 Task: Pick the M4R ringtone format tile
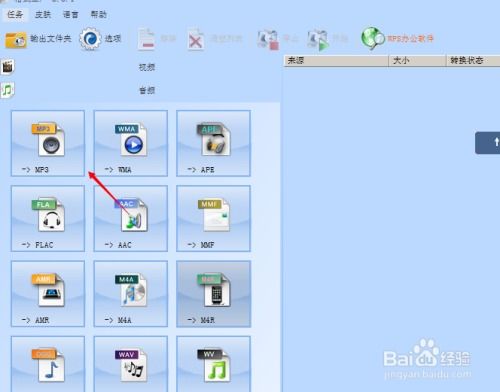213,294
